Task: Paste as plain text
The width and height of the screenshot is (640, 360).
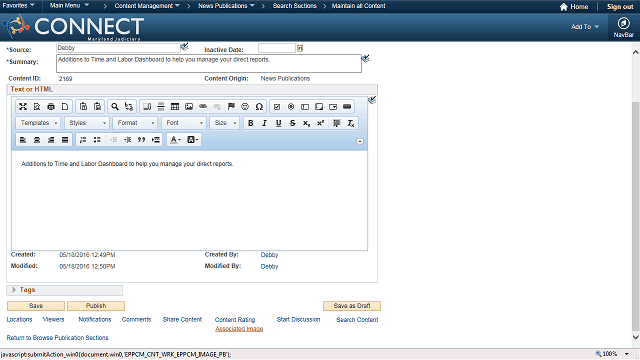Action: [83, 107]
